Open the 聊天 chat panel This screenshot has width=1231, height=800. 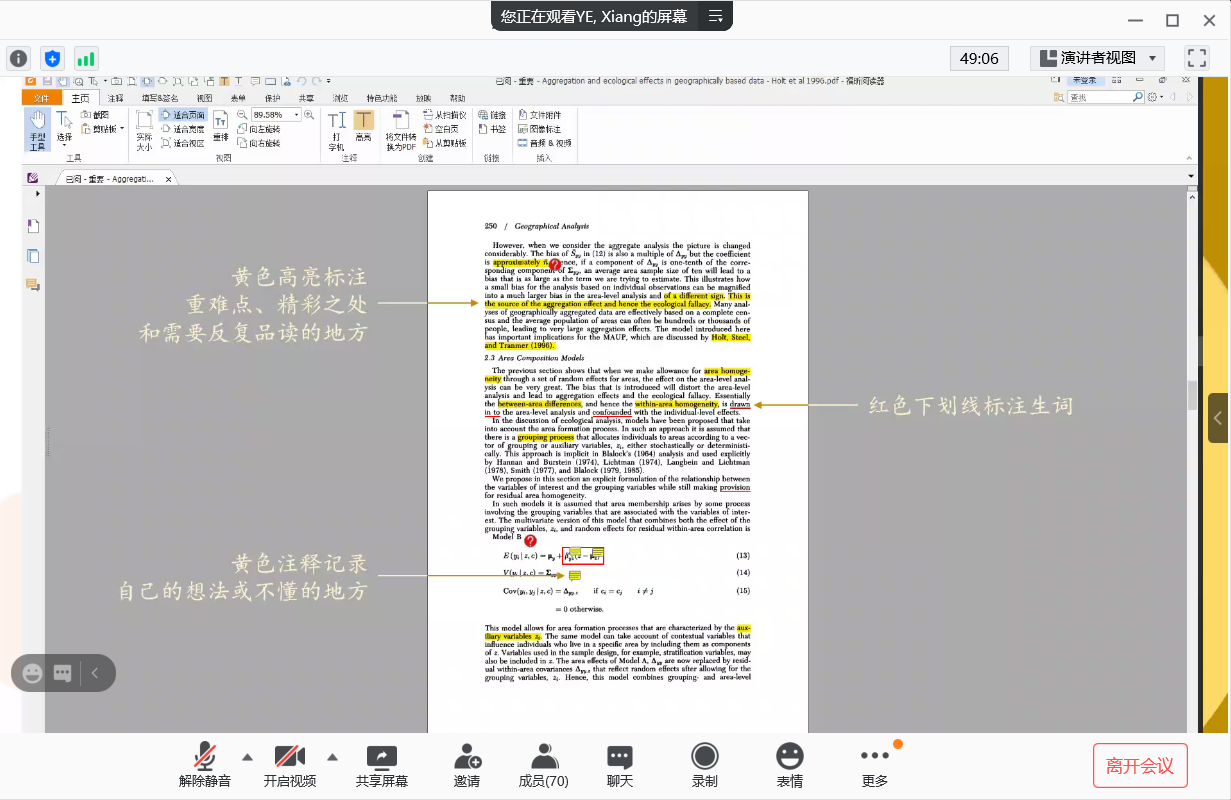click(620, 757)
